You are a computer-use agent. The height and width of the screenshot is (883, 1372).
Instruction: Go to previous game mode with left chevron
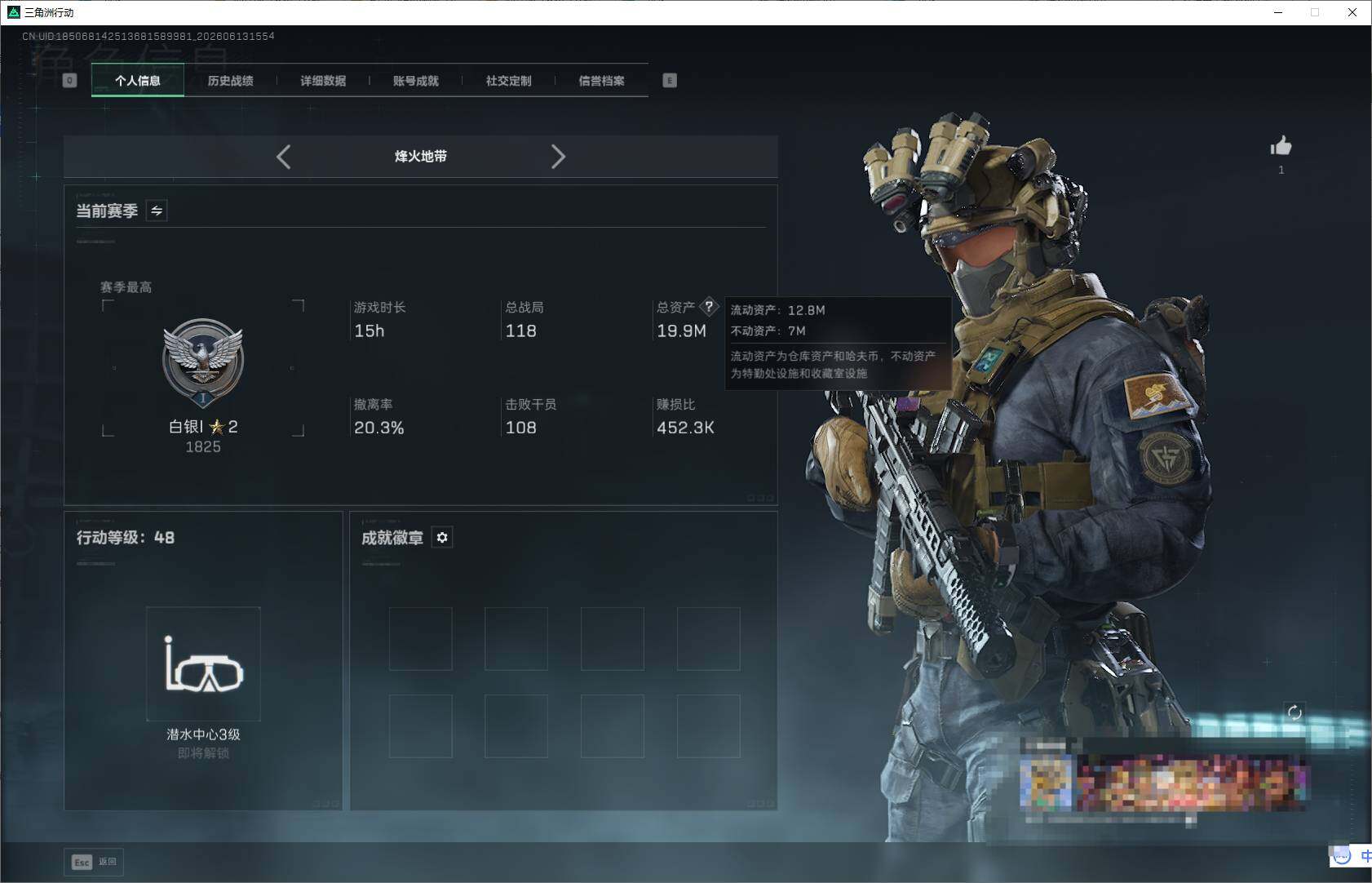click(x=283, y=157)
